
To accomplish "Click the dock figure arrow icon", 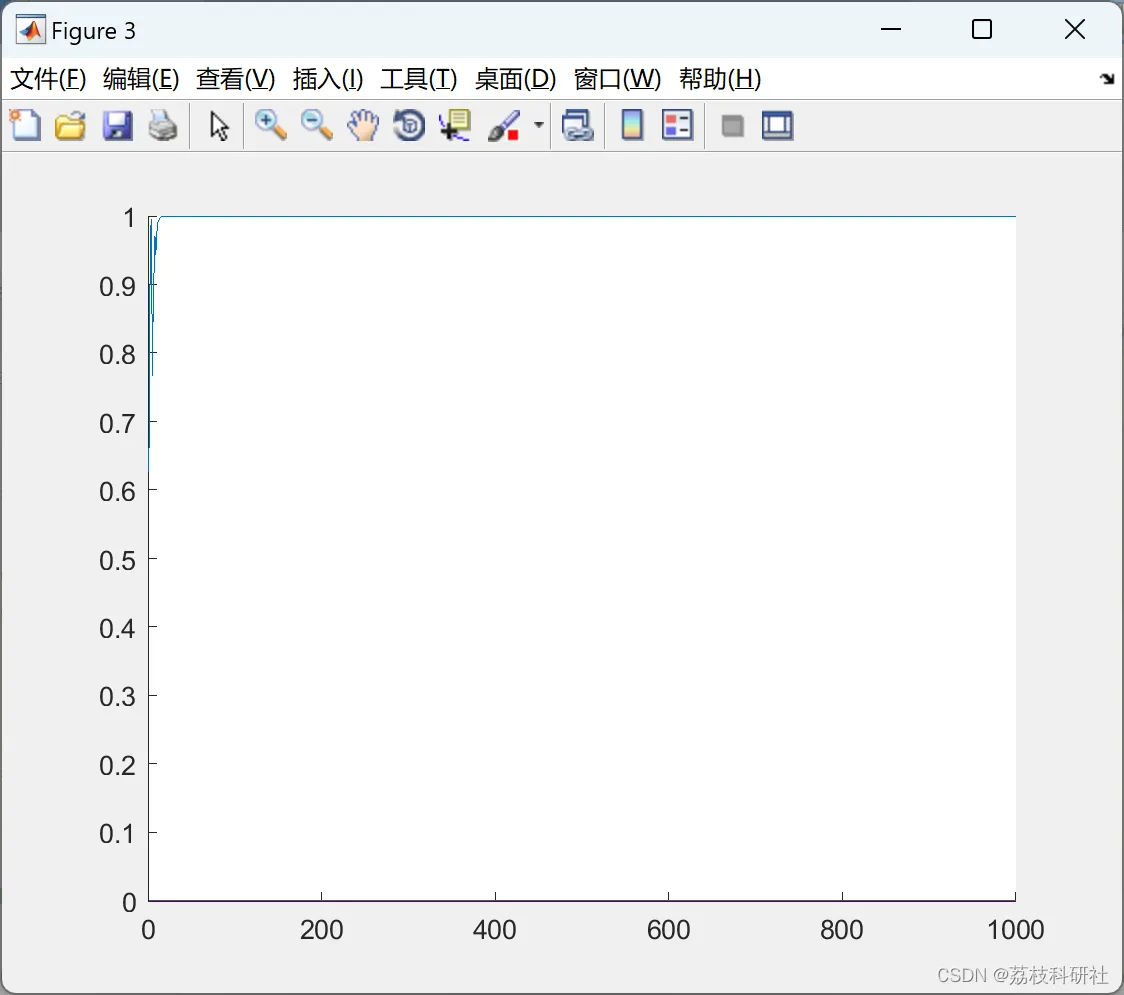I will [x=1108, y=79].
